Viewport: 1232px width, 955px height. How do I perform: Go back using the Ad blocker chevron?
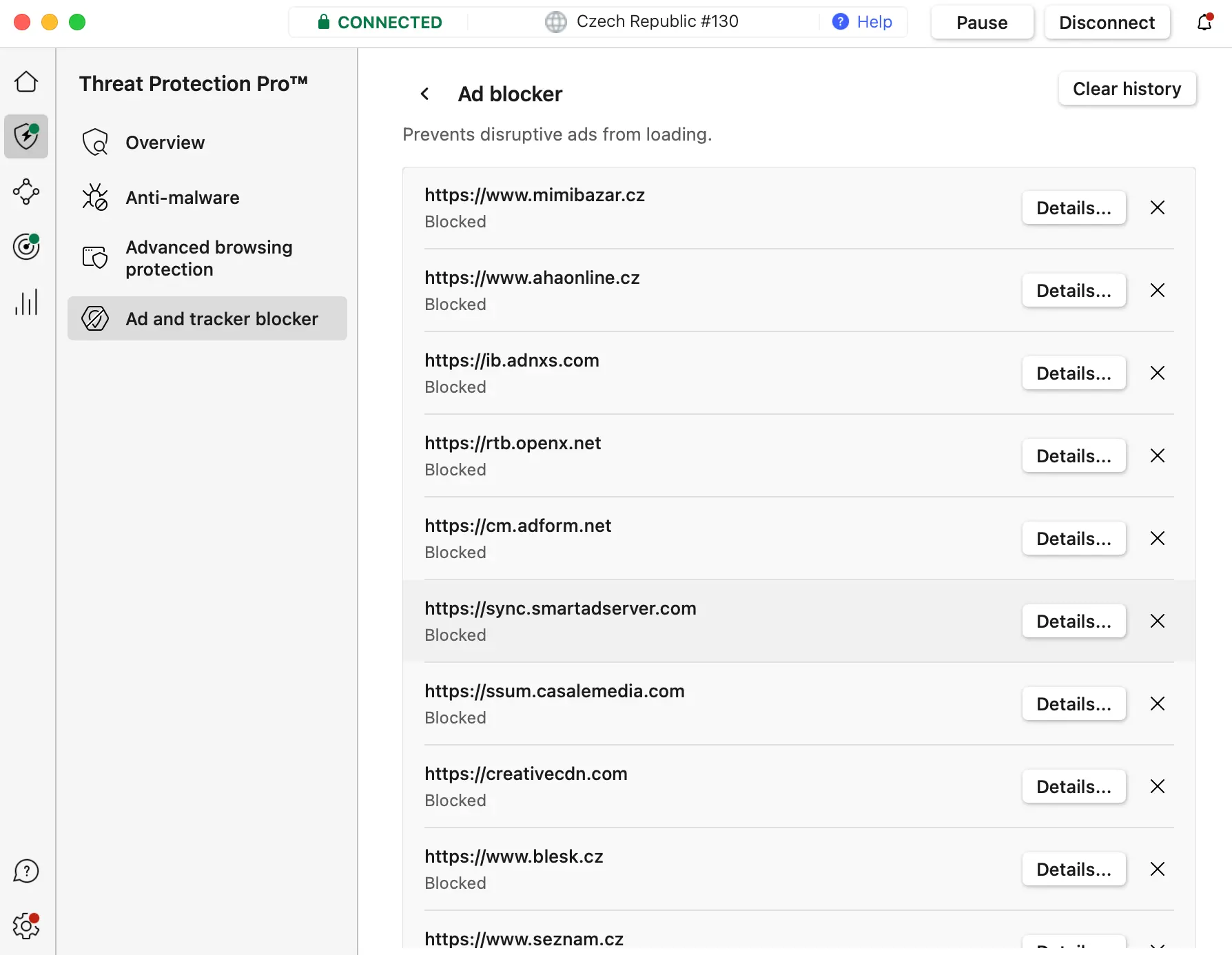(425, 94)
